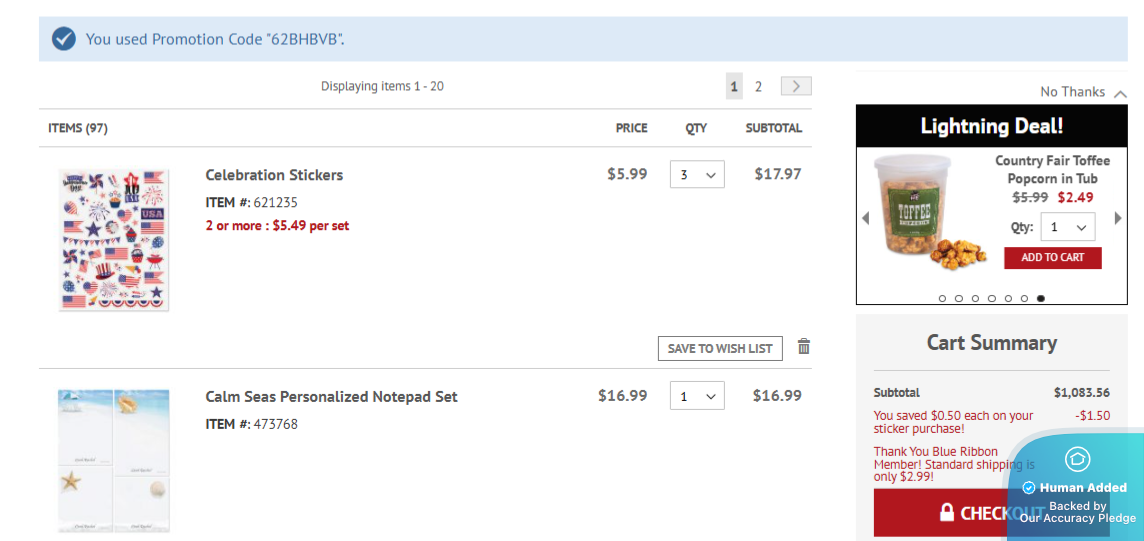Click the Save to Wish List button
The image size is (1144, 541).
720,348
